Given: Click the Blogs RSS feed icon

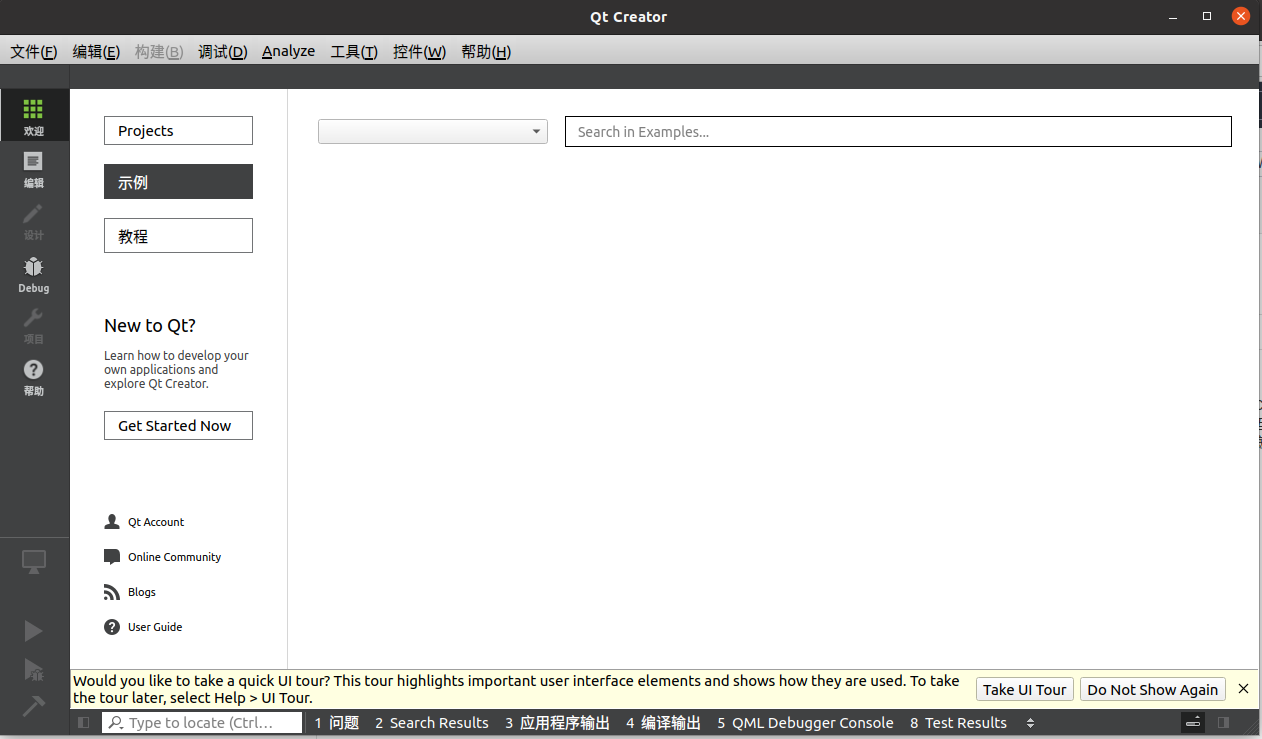Looking at the screenshot, I should click(x=112, y=592).
